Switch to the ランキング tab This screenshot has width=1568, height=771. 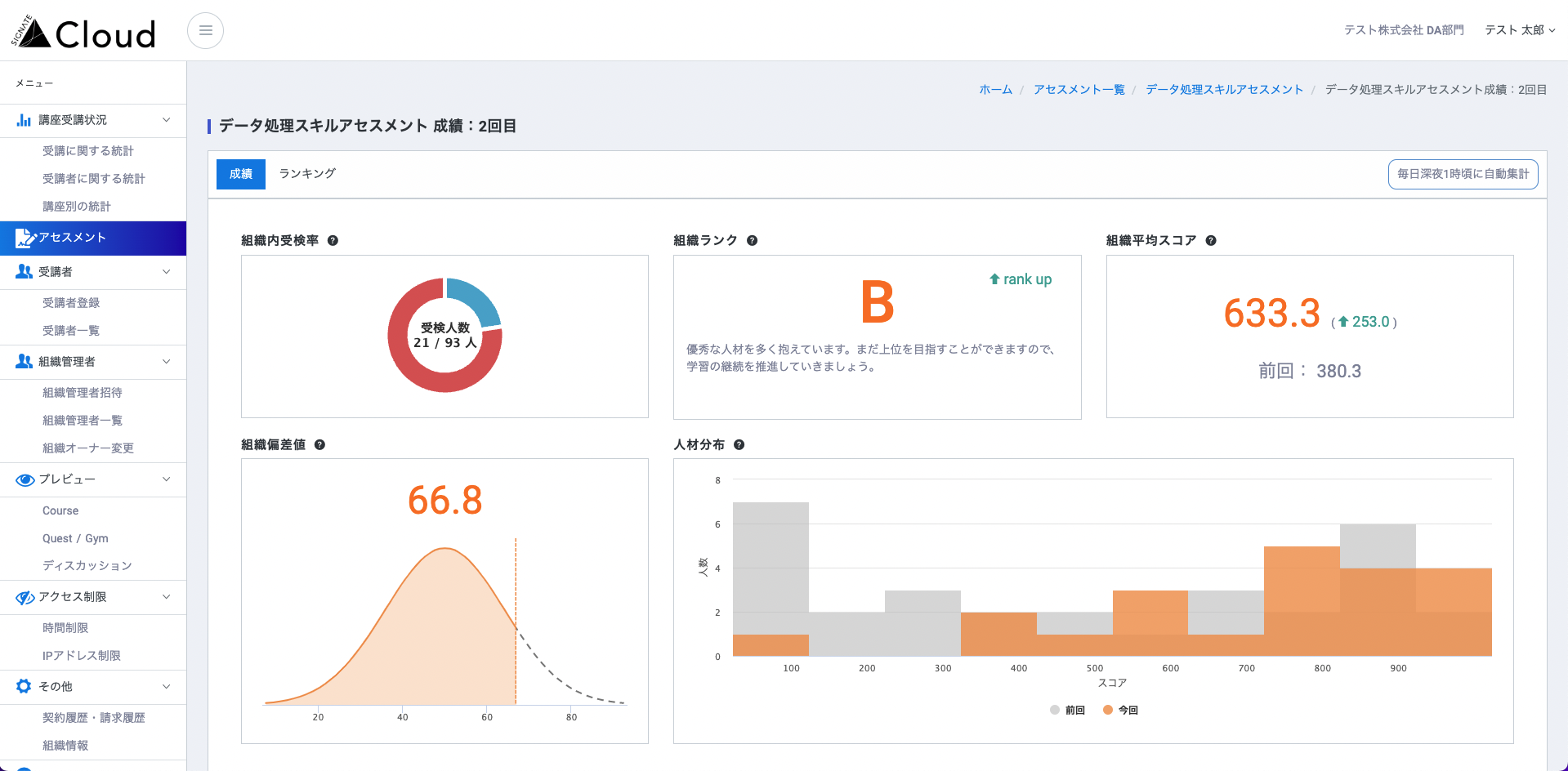coord(307,174)
